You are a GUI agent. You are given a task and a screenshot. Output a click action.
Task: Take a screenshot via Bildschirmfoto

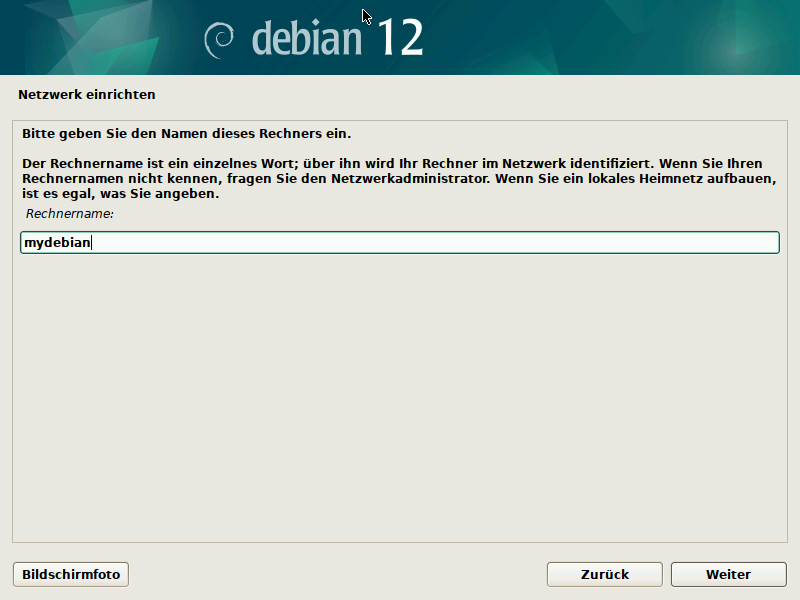point(69,574)
